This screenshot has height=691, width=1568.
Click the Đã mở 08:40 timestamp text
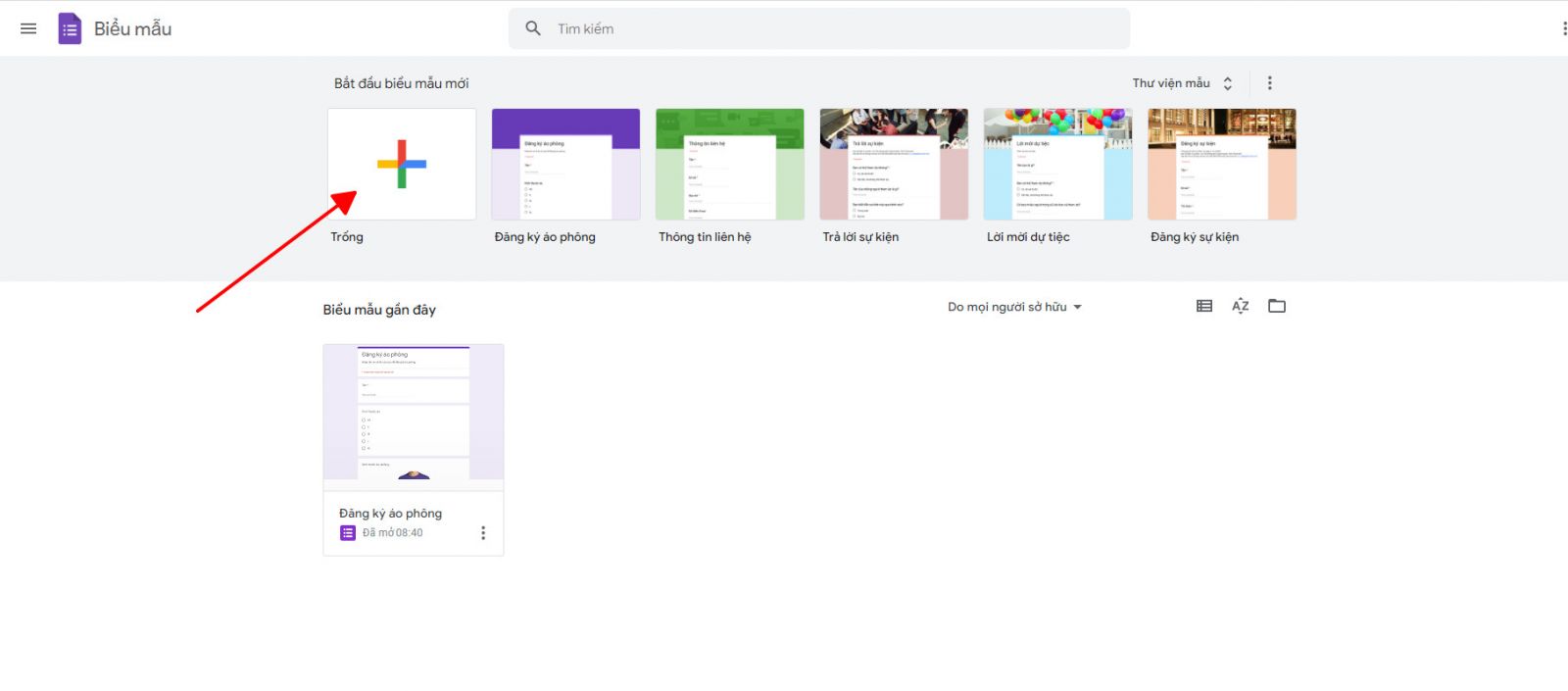pyautogui.click(x=393, y=533)
